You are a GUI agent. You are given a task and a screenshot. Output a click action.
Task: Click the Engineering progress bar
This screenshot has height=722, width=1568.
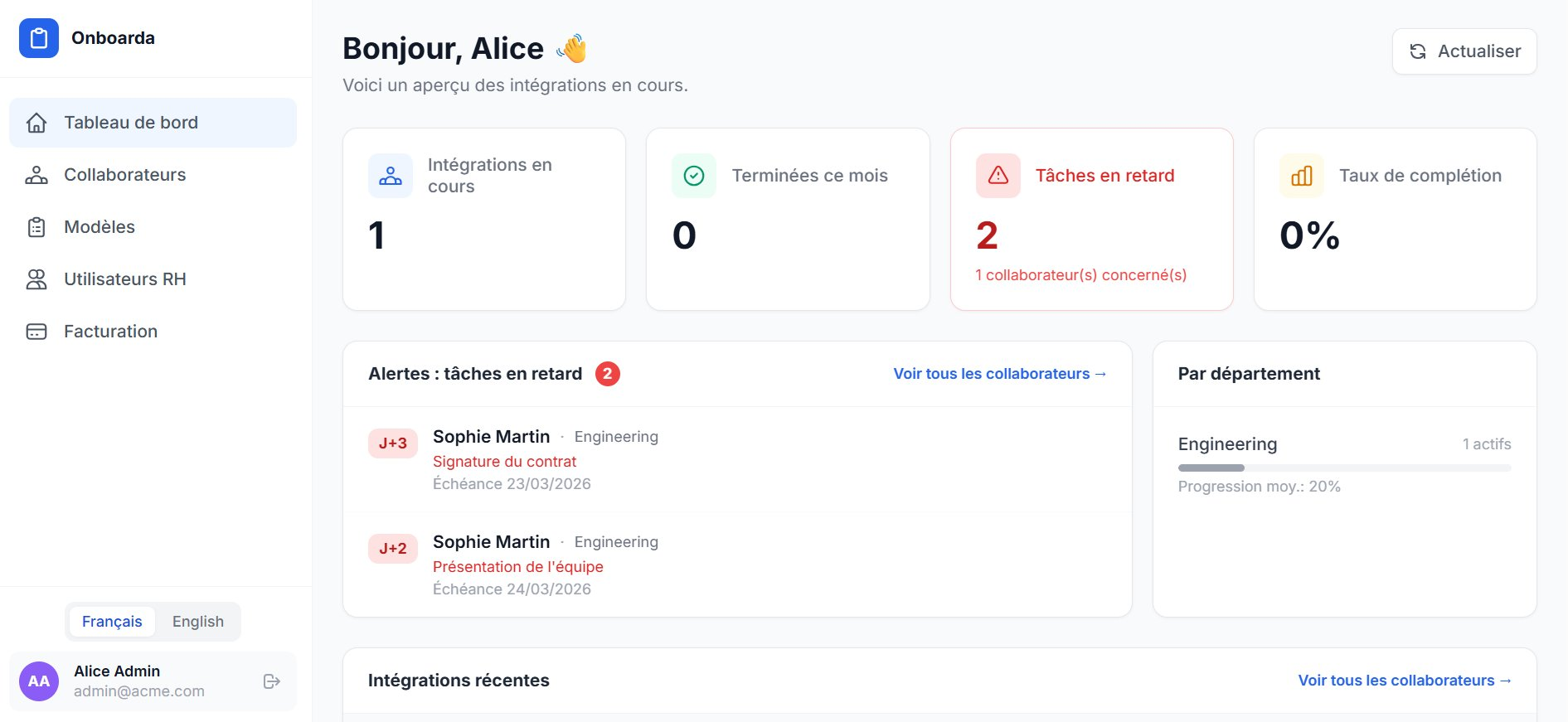(x=1345, y=468)
